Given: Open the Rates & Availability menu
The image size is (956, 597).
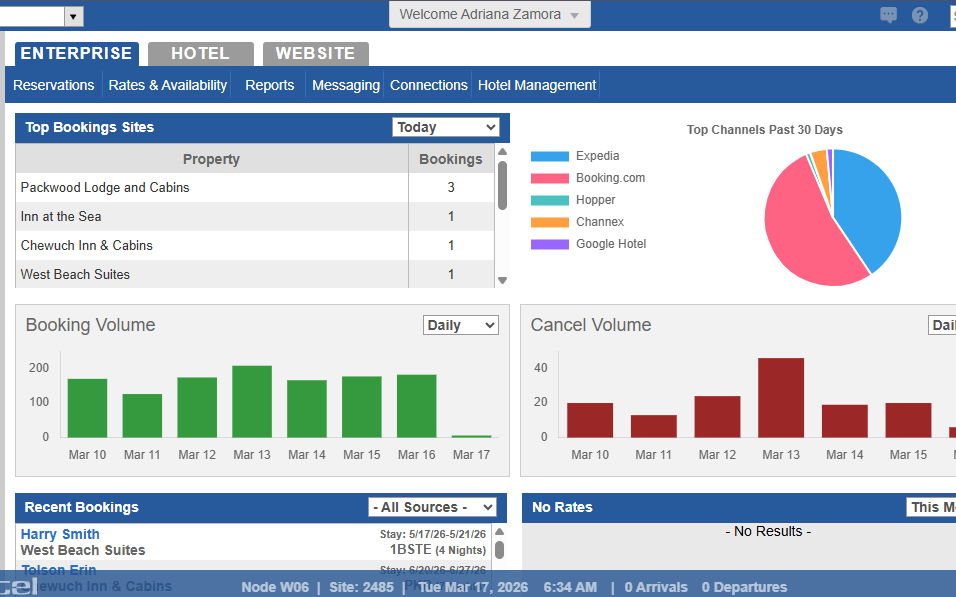Looking at the screenshot, I should [168, 85].
